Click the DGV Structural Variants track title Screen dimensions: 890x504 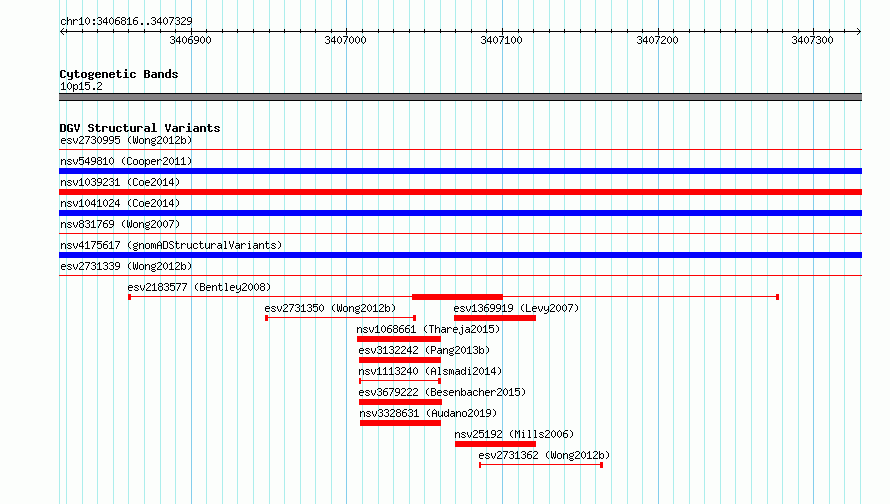click(140, 128)
